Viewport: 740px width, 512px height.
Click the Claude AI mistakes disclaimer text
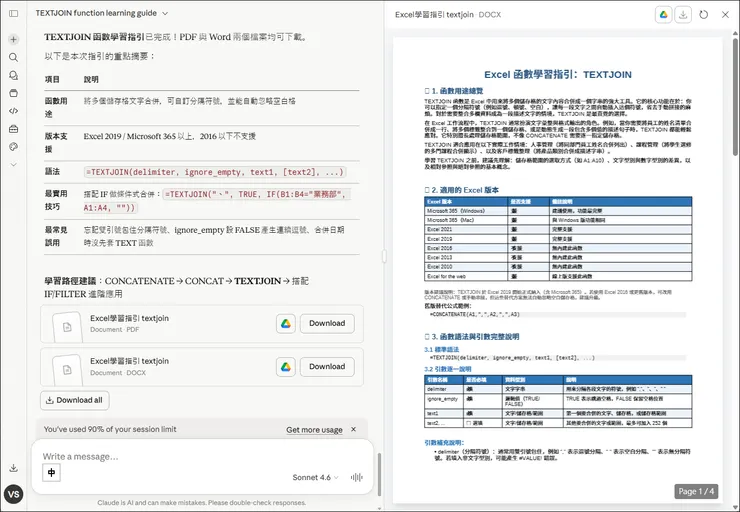tap(202, 503)
